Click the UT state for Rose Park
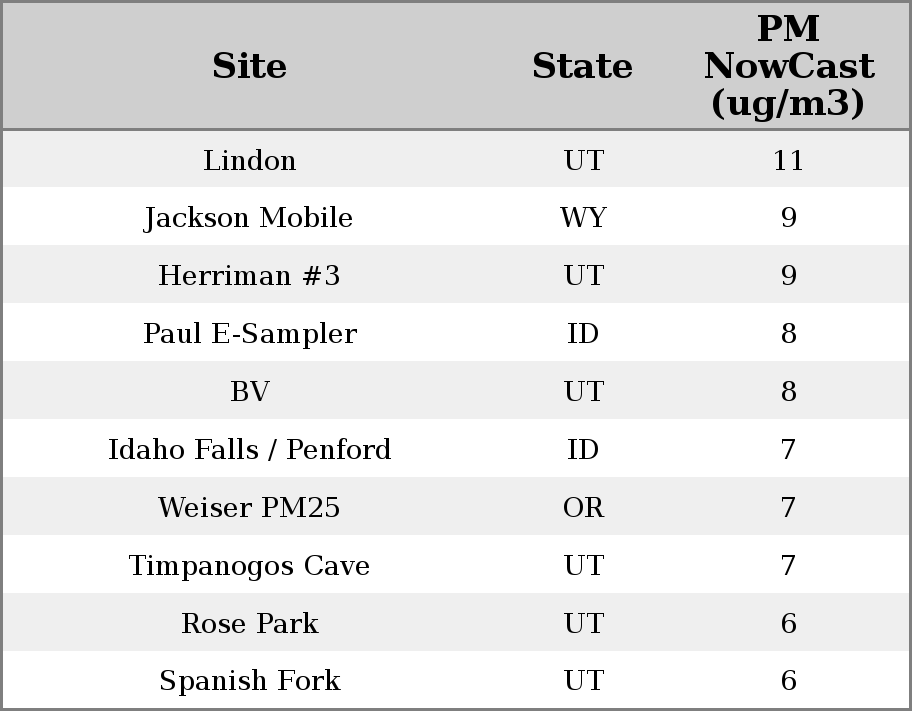 583,624
